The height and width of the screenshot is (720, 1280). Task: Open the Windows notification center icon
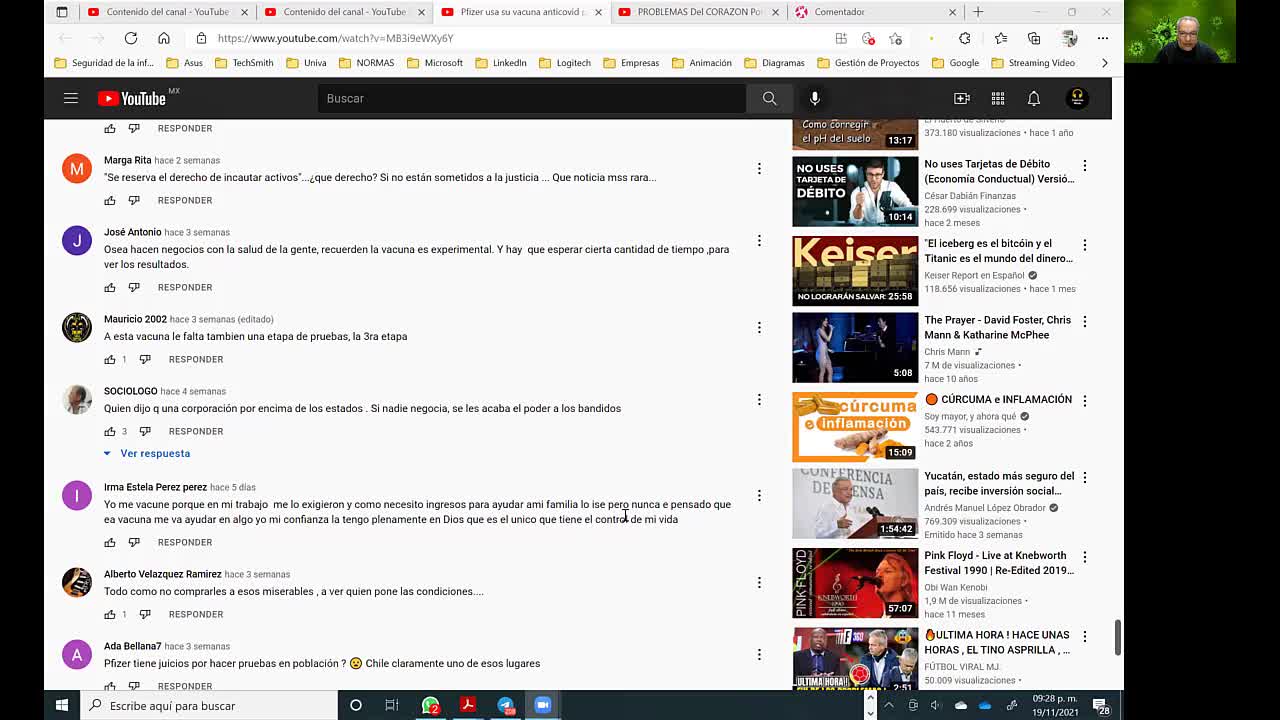coord(1100,705)
